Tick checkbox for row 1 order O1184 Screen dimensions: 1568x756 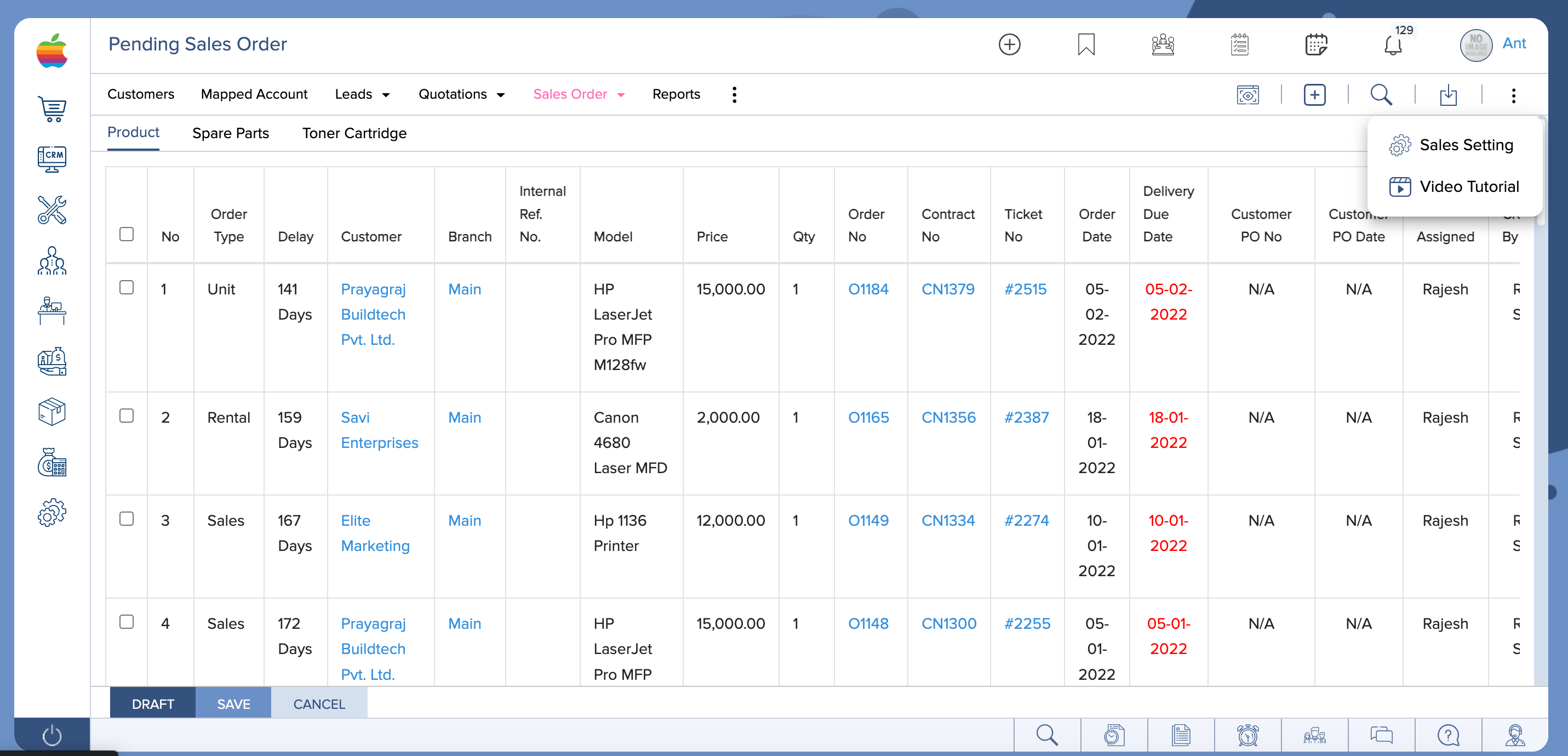(127, 287)
